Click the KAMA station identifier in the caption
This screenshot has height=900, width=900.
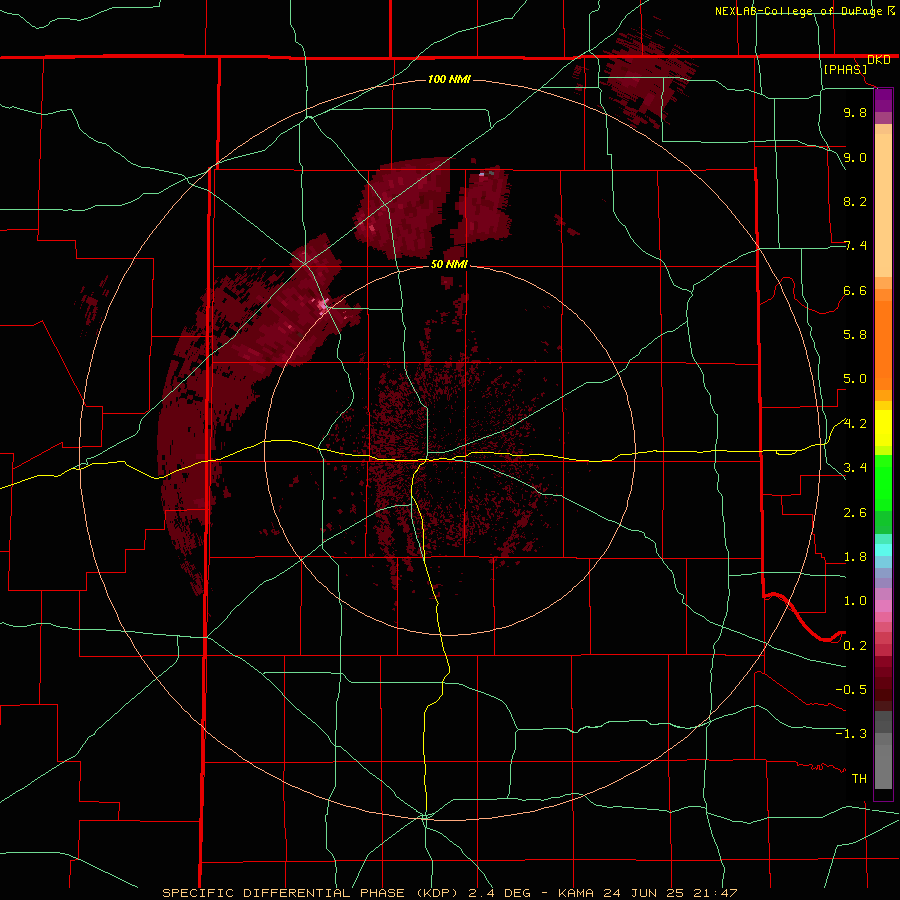[x=577, y=893]
